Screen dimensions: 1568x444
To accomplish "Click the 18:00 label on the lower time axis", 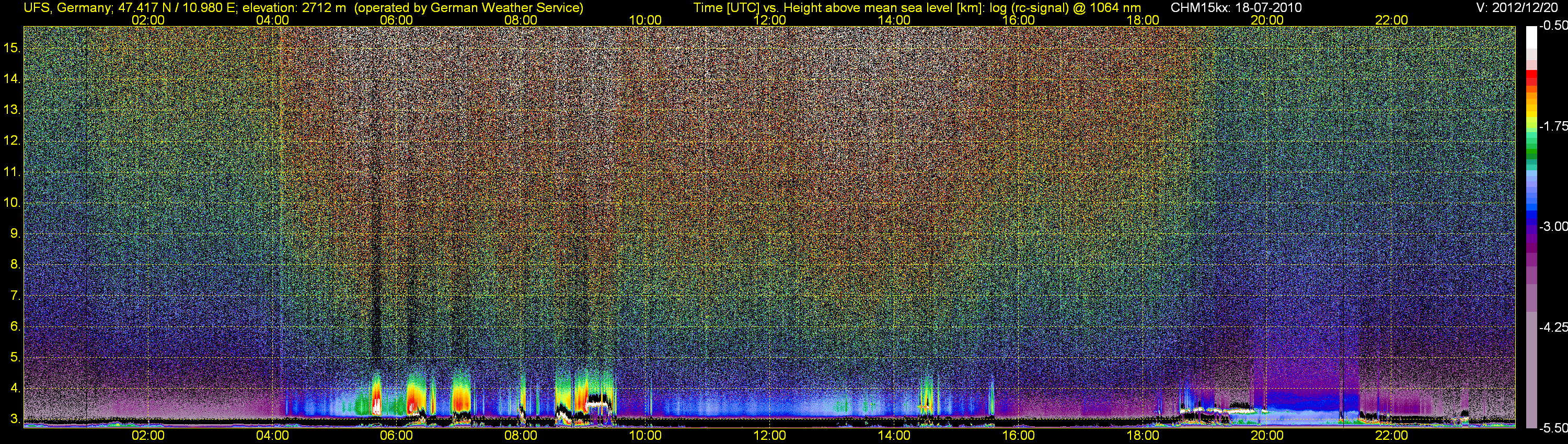I will pyautogui.click(x=1143, y=436).
